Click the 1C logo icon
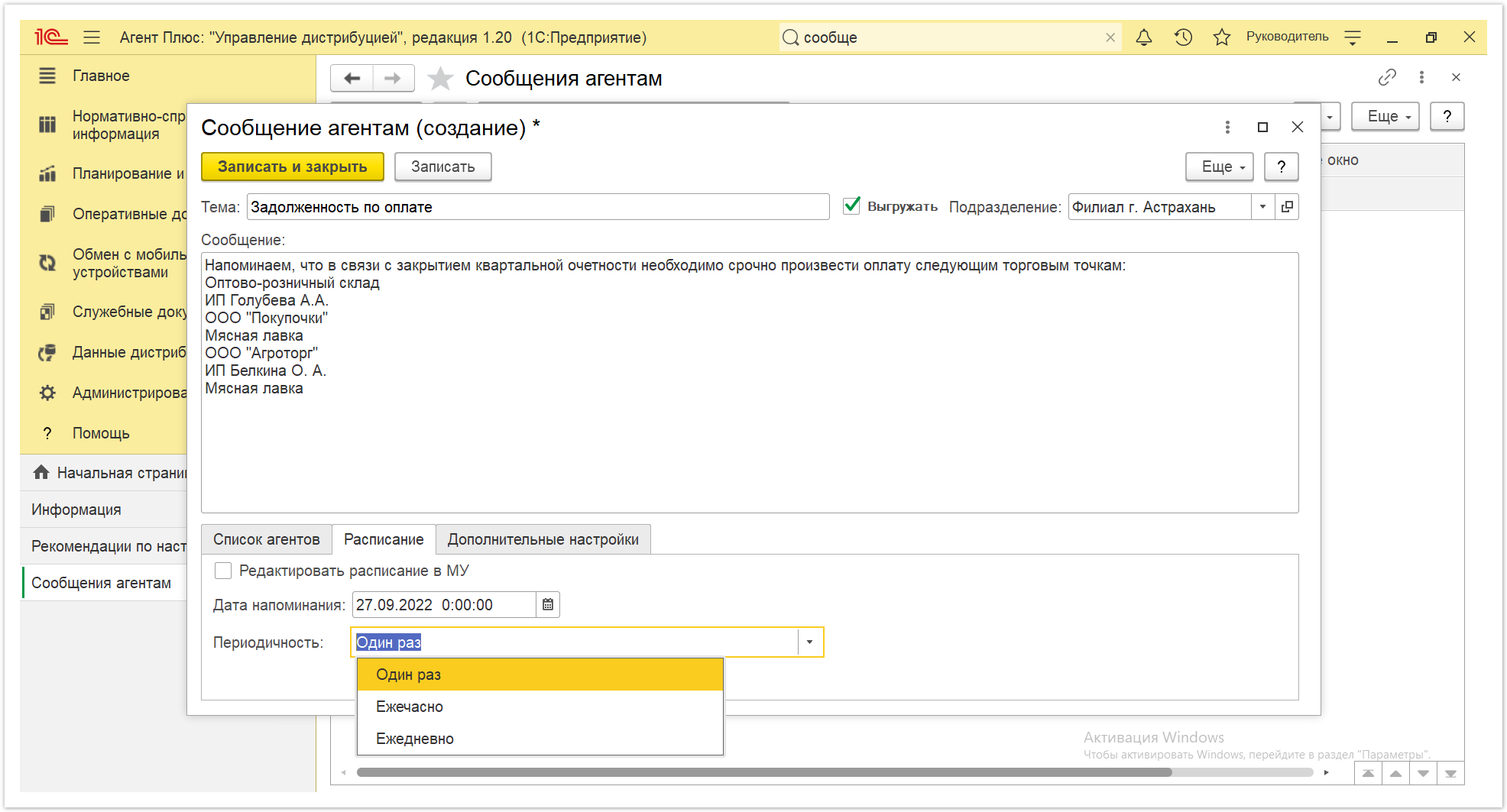This screenshot has width=1507, height=812. click(50, 37)
